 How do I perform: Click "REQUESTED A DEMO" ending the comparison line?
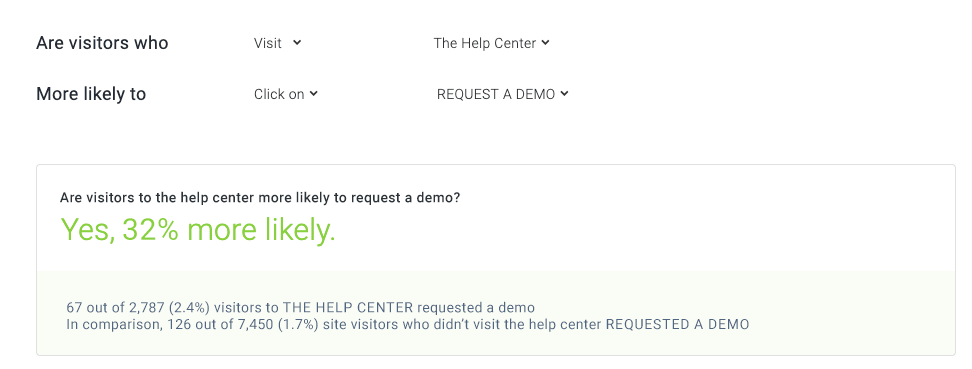click(678, 324)
